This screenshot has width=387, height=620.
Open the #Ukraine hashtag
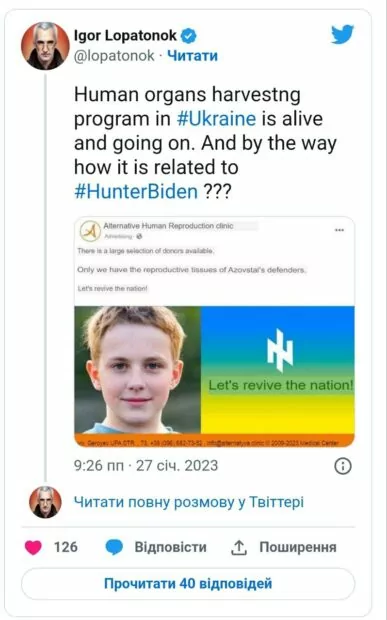pyautogui.click(x=216, y=119)
